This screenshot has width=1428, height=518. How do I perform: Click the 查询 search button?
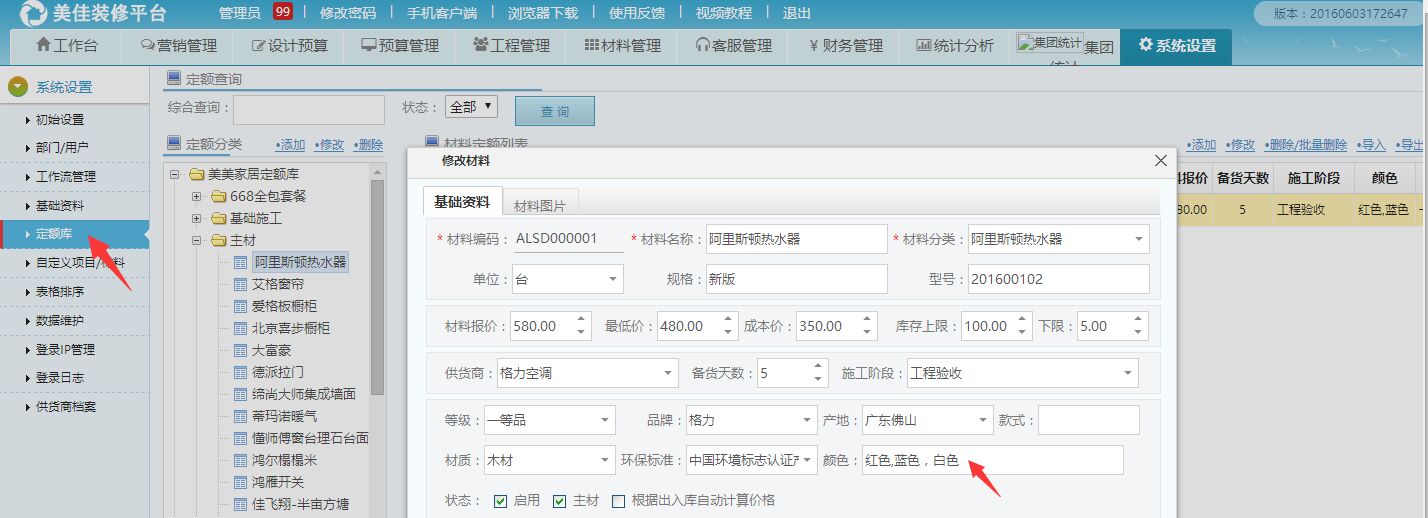click(x=554, y=111)
